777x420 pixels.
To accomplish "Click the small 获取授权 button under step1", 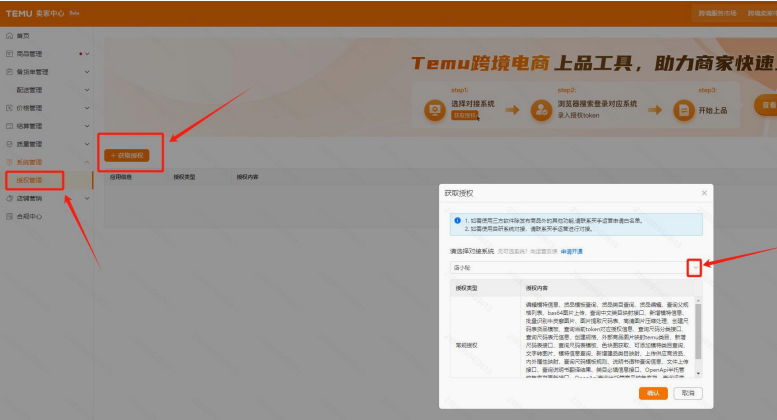I will point(465,115).
